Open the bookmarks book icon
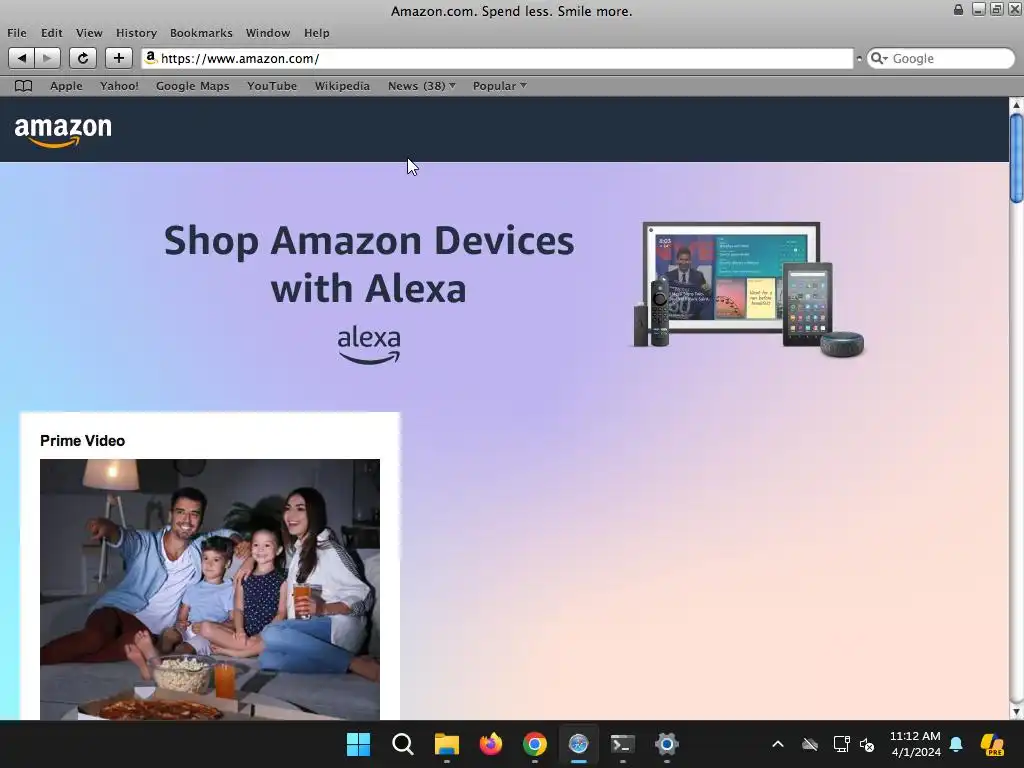 [24, 86]
